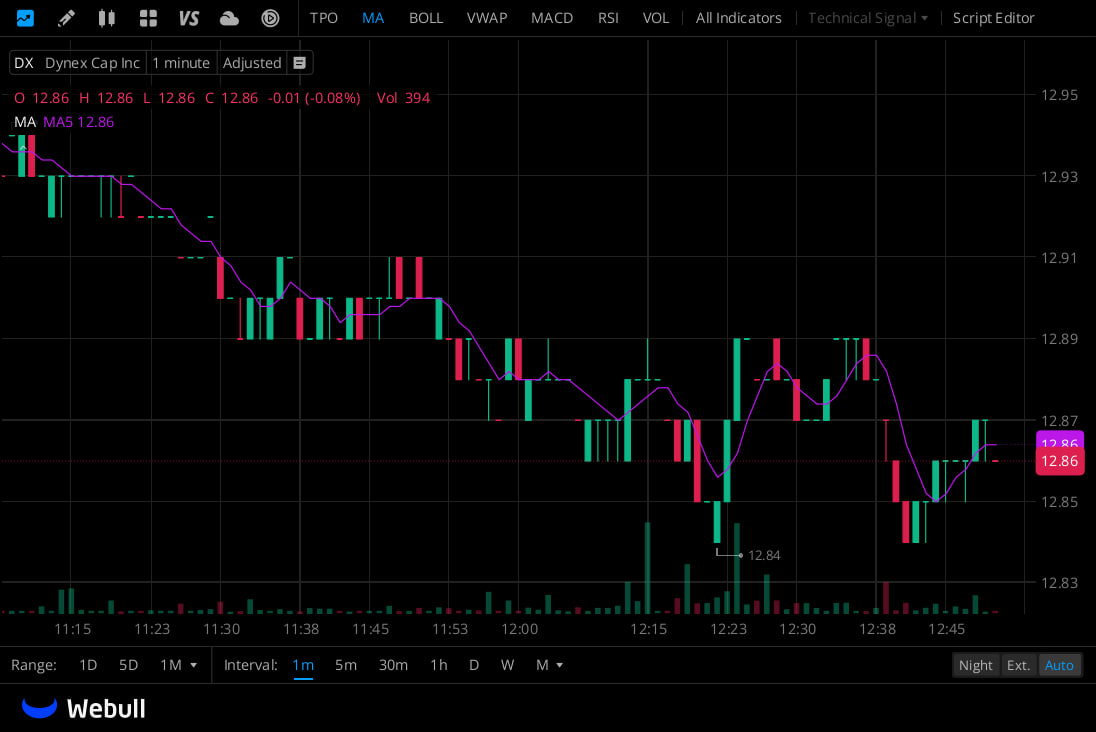Image resolution: width=1096 pixels, height=732 pixels.
Task: Switch to candlestick chart style icon
Action: tap(106, 17)
